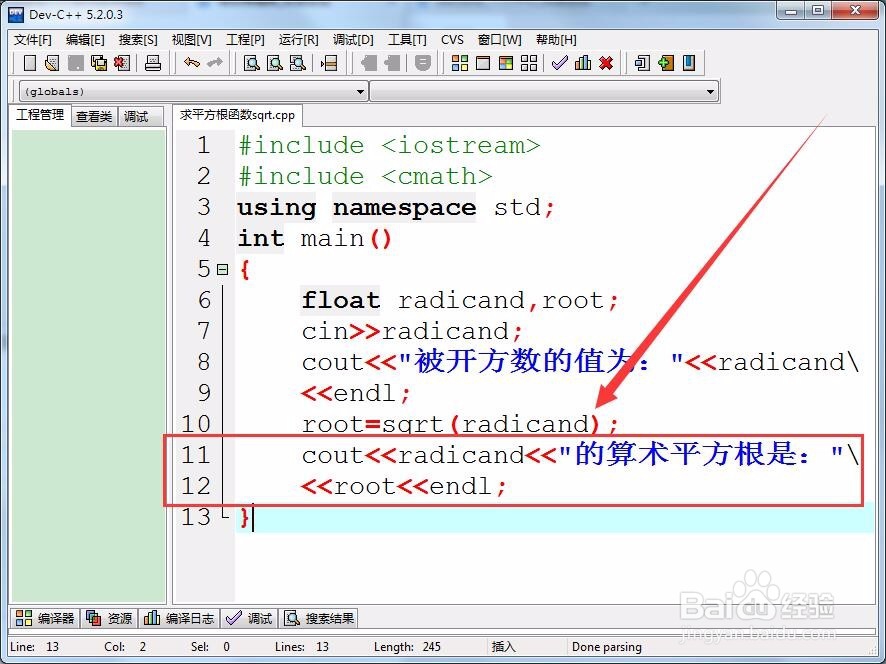Maximize the Dev-C++ window
This screenshot has height=664, width=886.
point(818,11)
